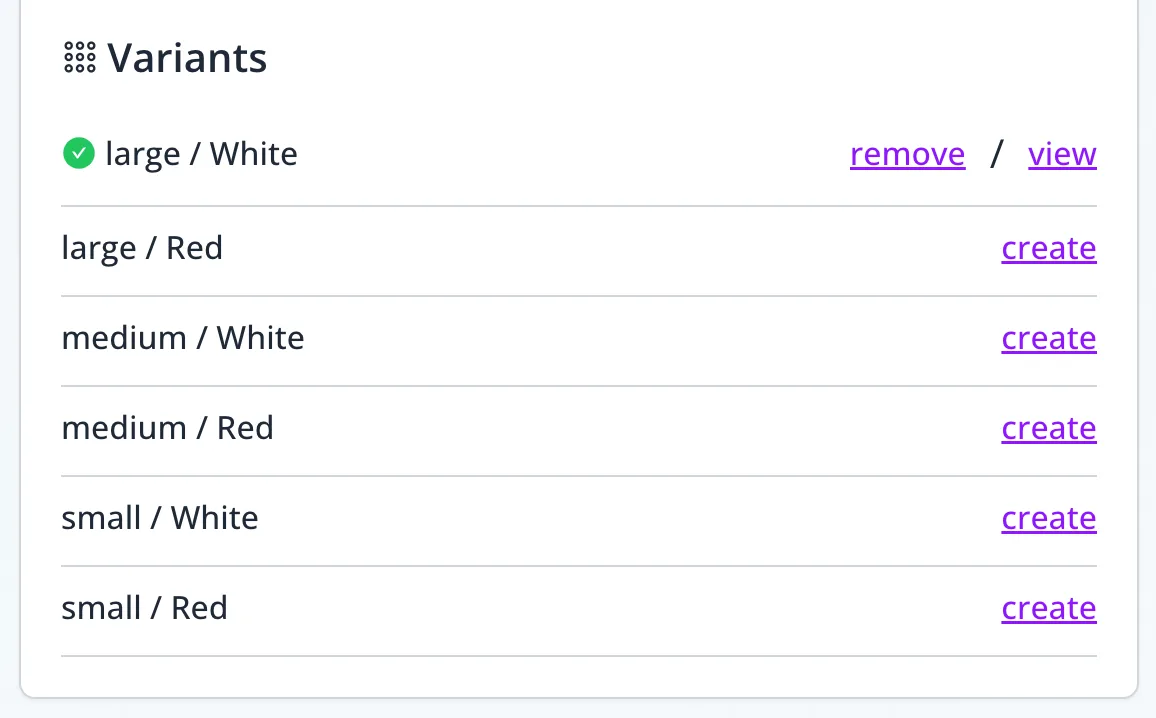
Task: Click the green checkmark beside large / White
Action: click(x=78, y=154)
